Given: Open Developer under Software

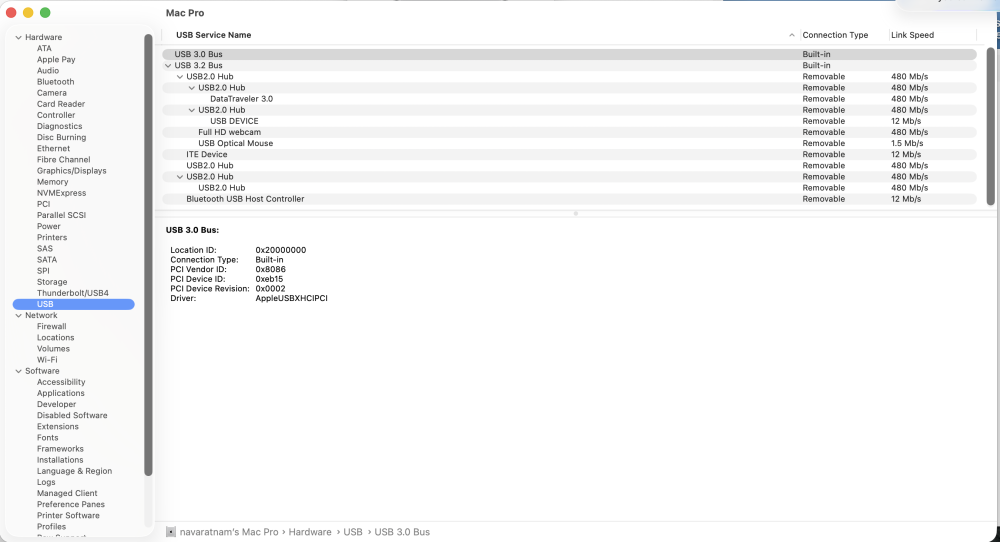Looking at the screenshot, I should tap(56, 404).
